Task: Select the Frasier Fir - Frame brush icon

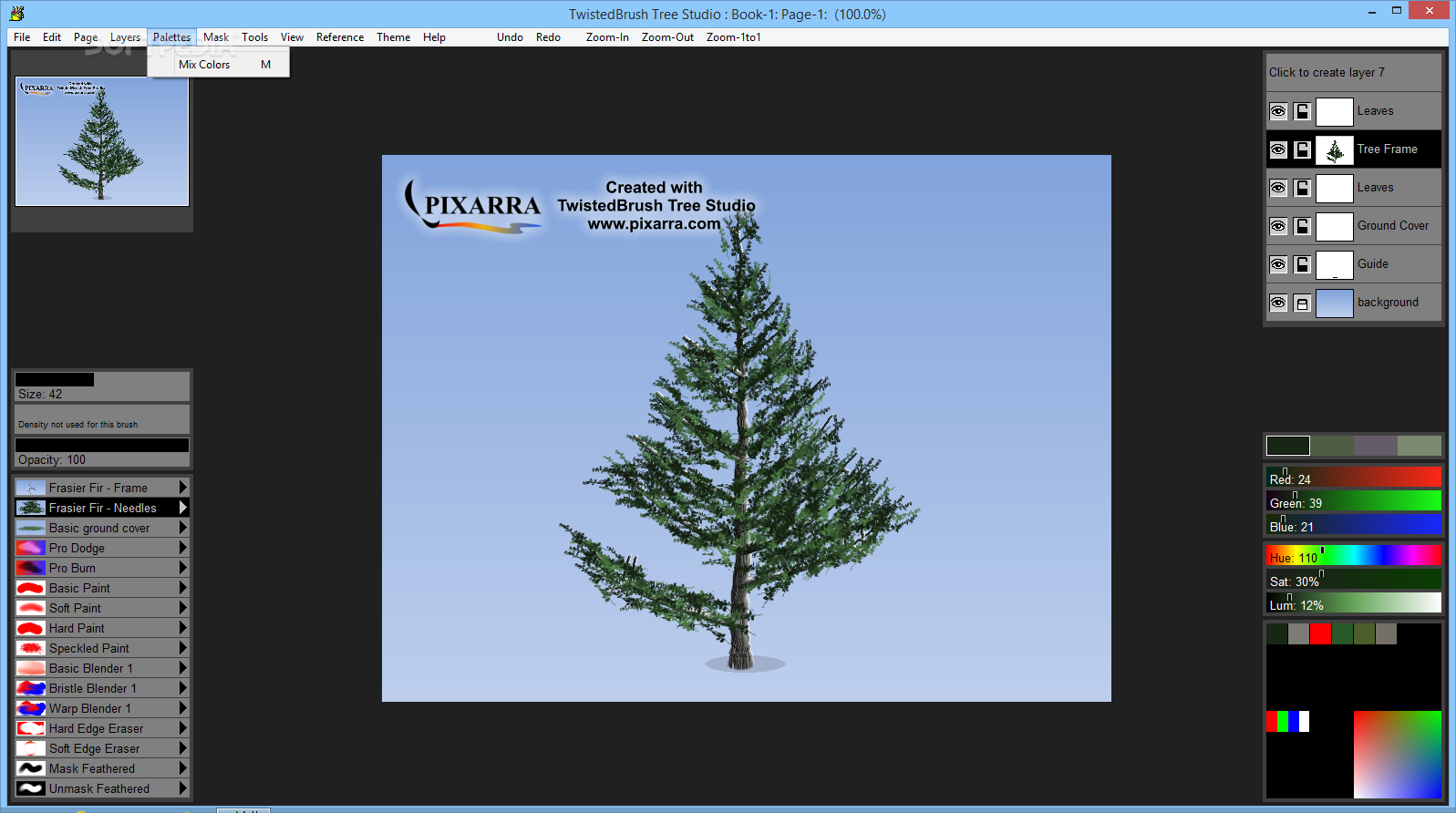Action: tap(30, 488)
